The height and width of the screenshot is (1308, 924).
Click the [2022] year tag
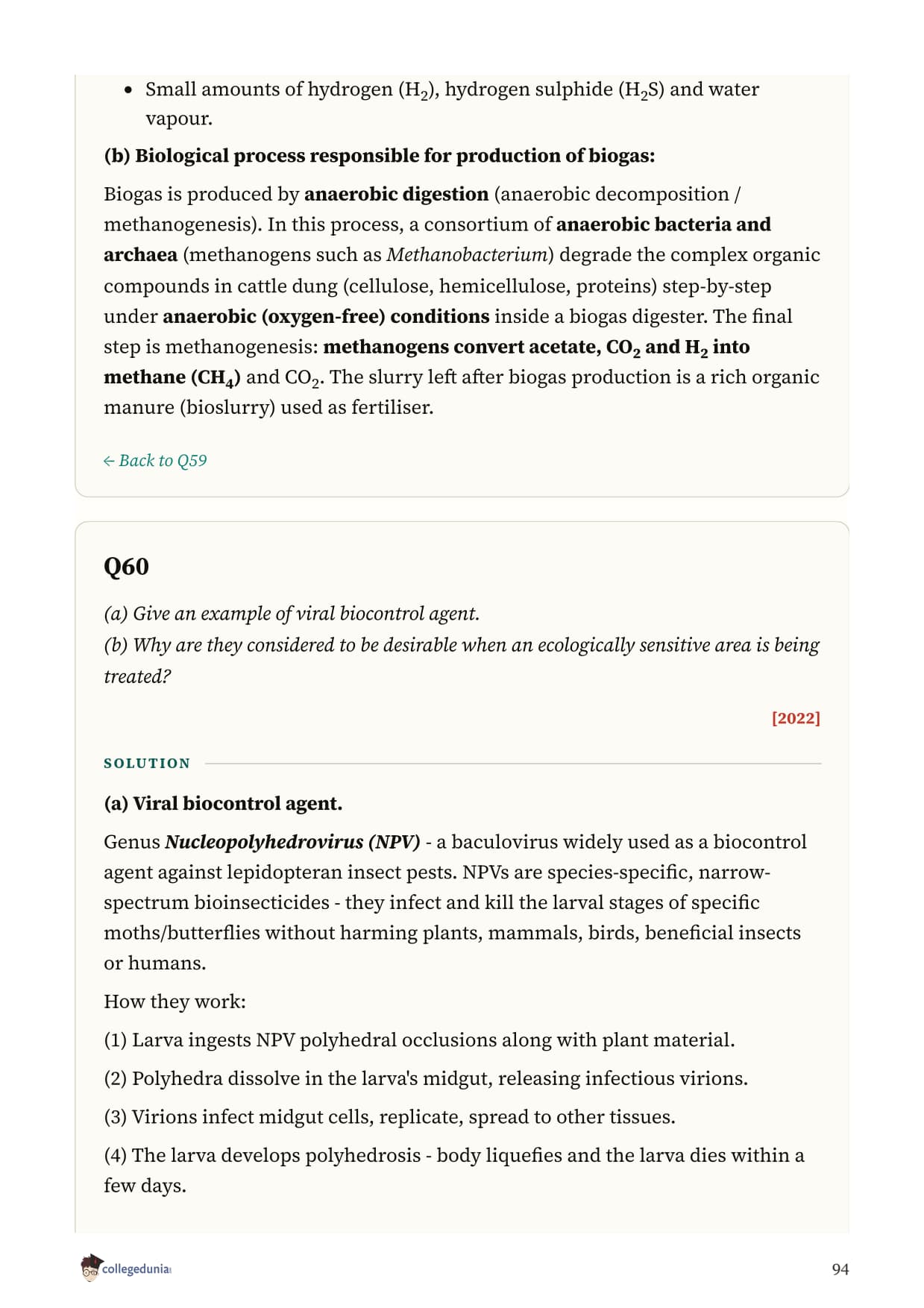pyautogui.click(x=796, y=718)
